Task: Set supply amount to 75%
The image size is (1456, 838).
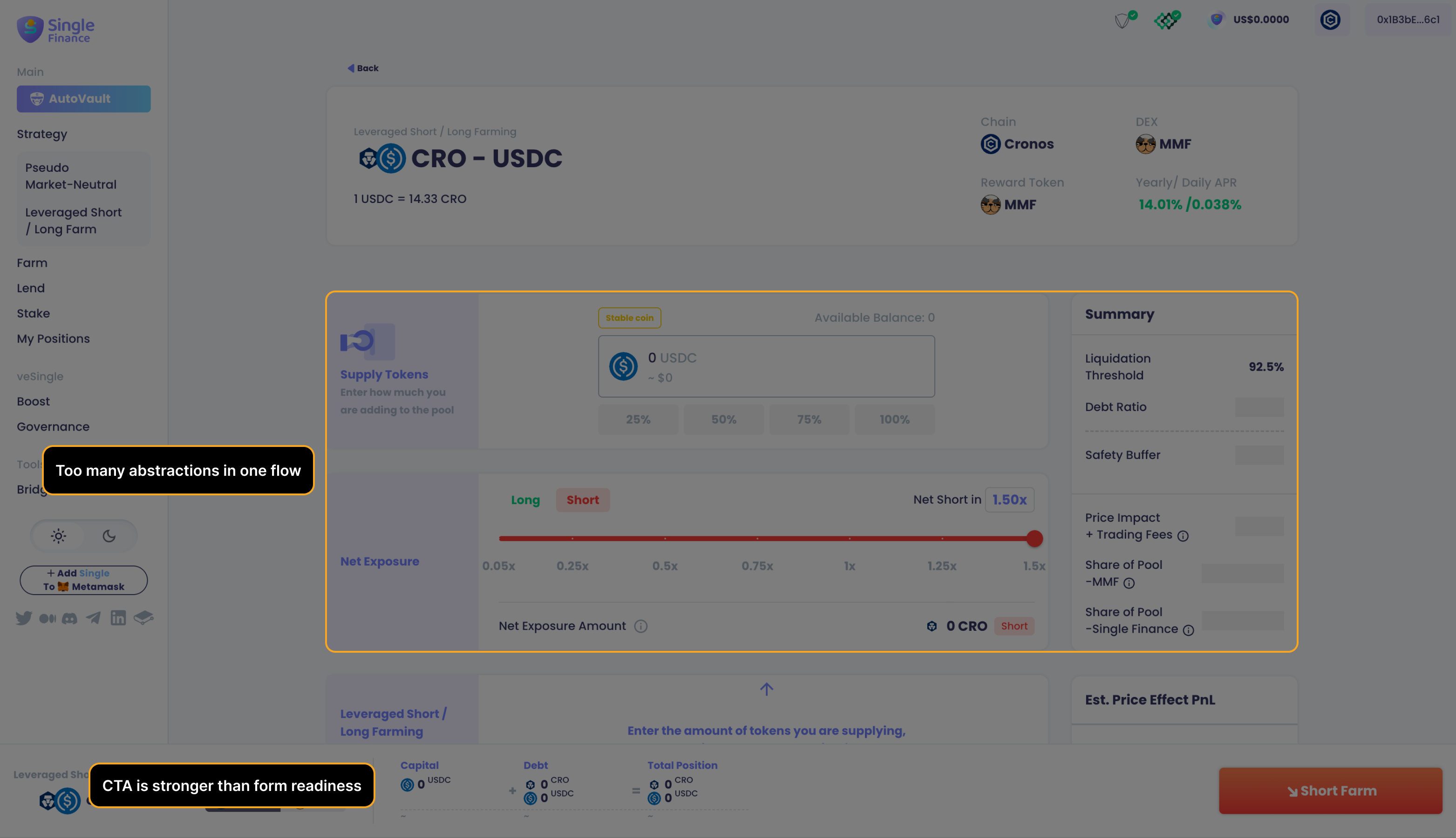Action: tap(809, 419)
